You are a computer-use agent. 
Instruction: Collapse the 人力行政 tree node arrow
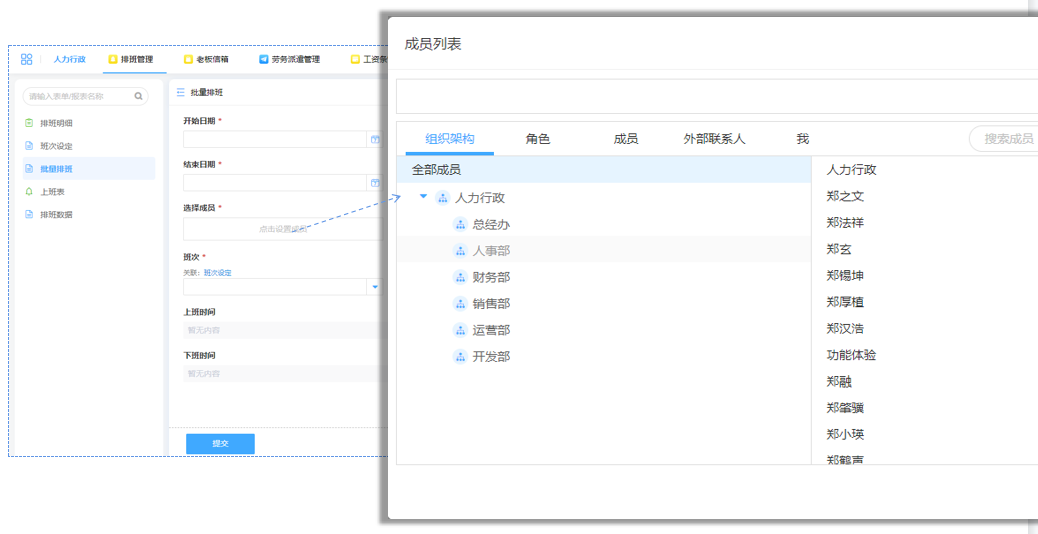[423, 197]
